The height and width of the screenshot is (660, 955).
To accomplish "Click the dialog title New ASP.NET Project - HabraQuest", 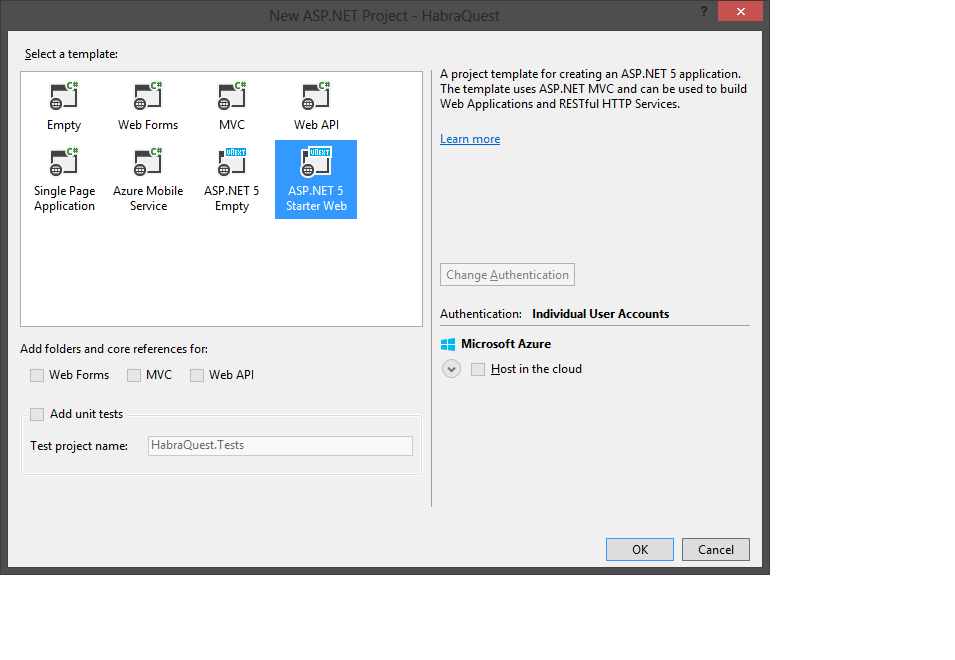I will click(384, 16).
